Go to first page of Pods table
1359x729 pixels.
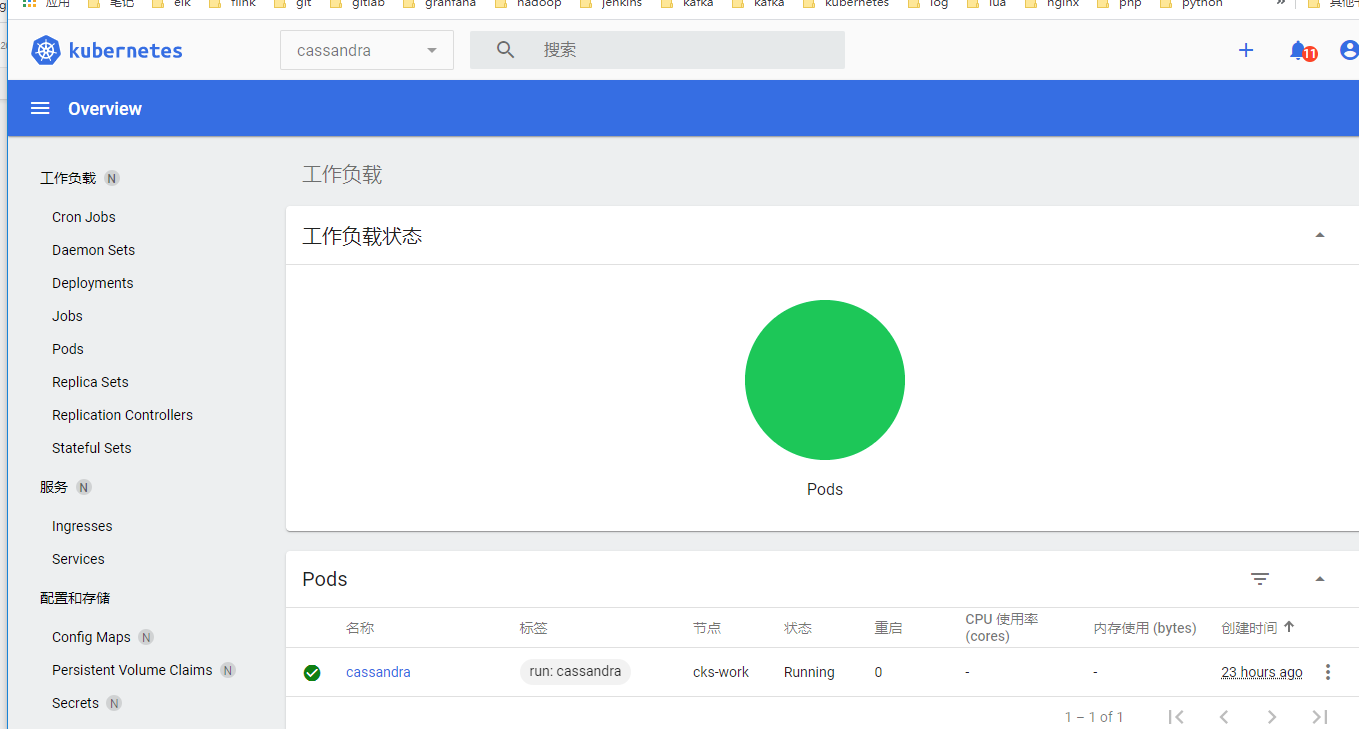(1176, 717)
